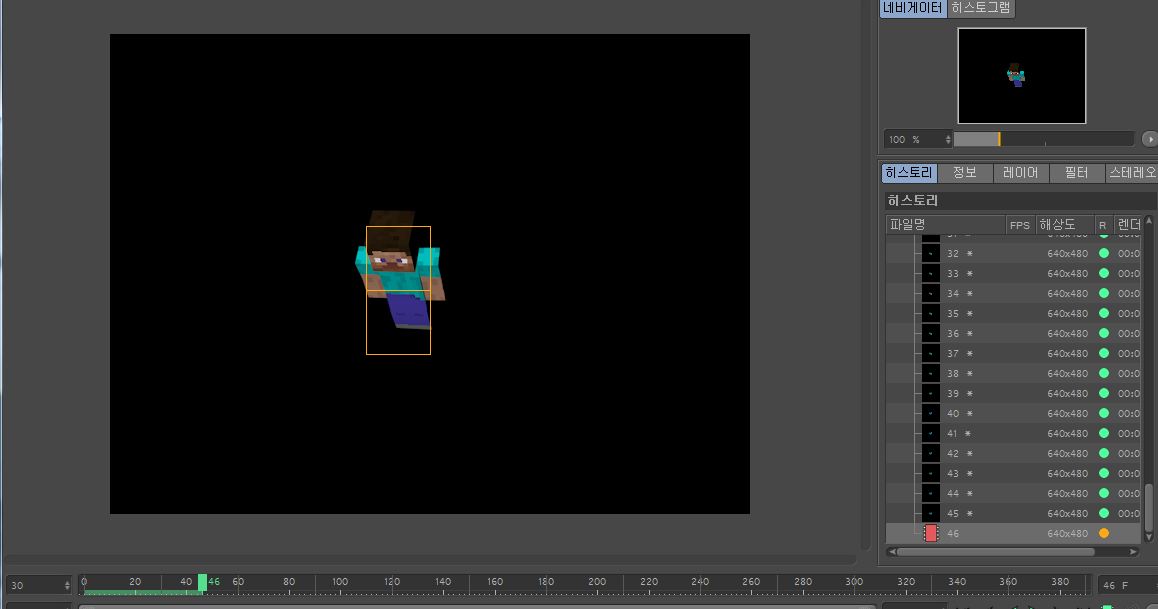Click the 640x480 resolution on row 37
Image resolution: width=1158 pixels, height=609 pixels.
(1067, 353)
